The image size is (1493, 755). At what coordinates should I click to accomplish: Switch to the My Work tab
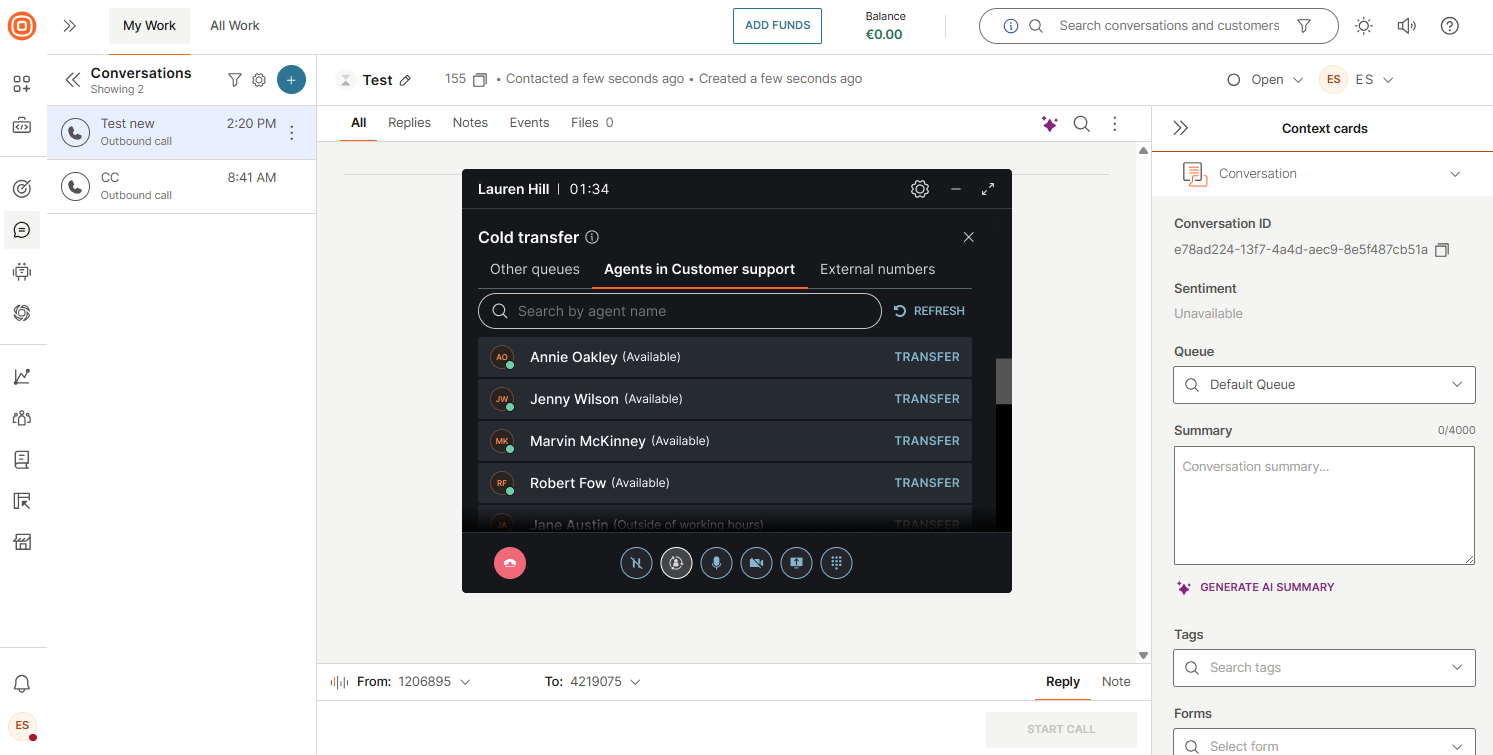(x=149, y=26)
